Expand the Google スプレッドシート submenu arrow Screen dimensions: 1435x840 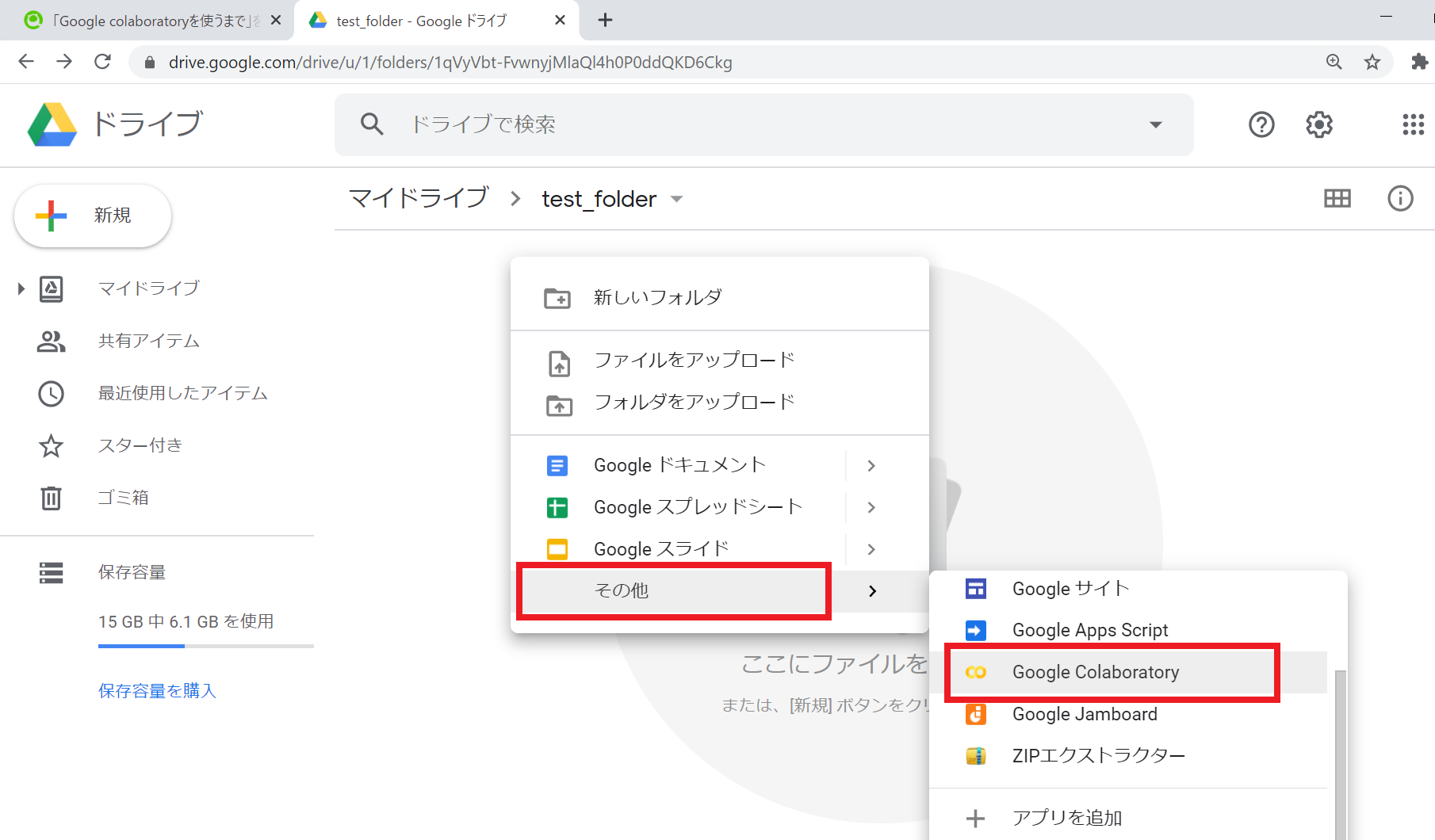tap(871, 507)
